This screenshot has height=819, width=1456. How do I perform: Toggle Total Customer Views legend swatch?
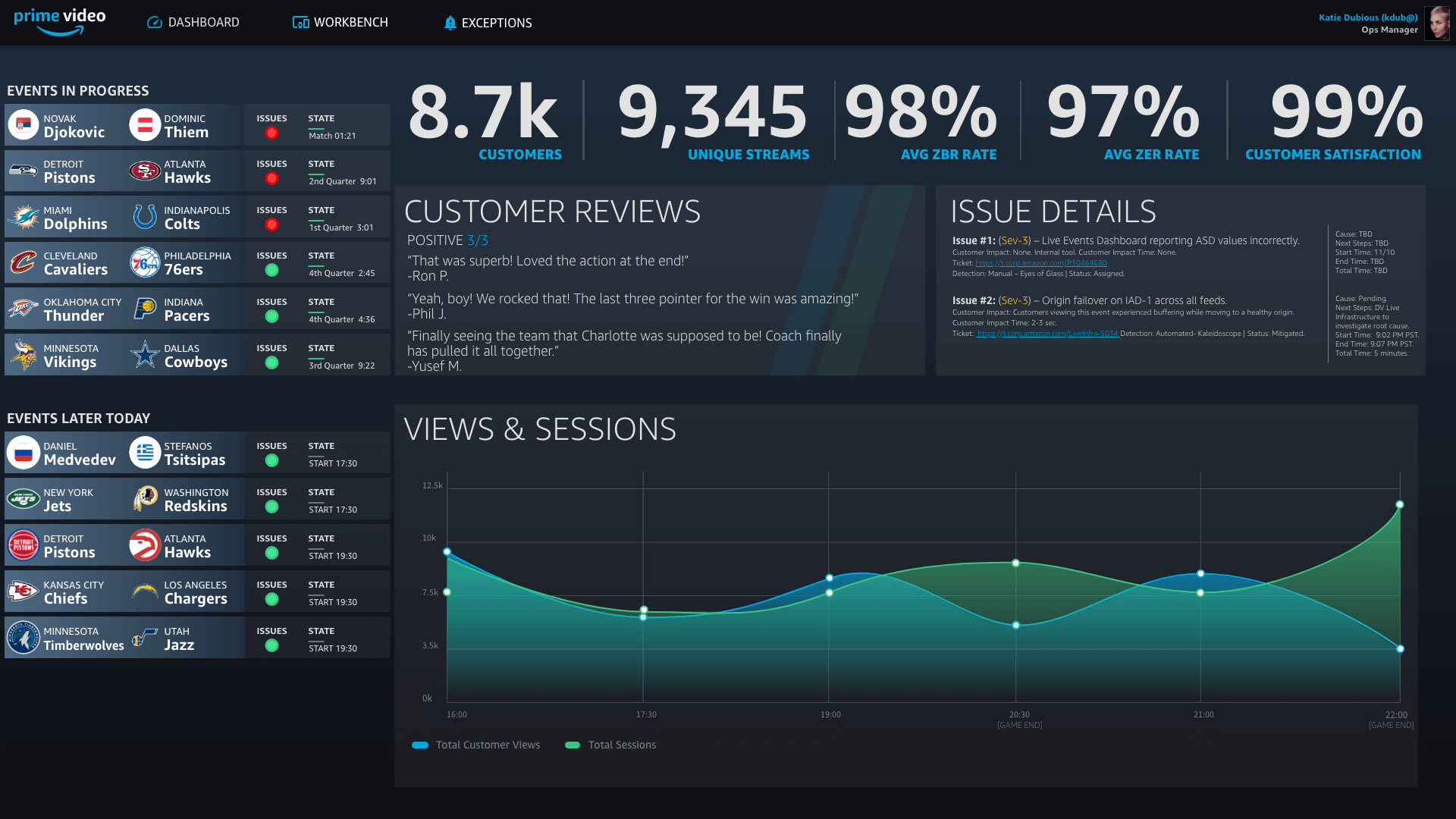(x=420, y=745)
